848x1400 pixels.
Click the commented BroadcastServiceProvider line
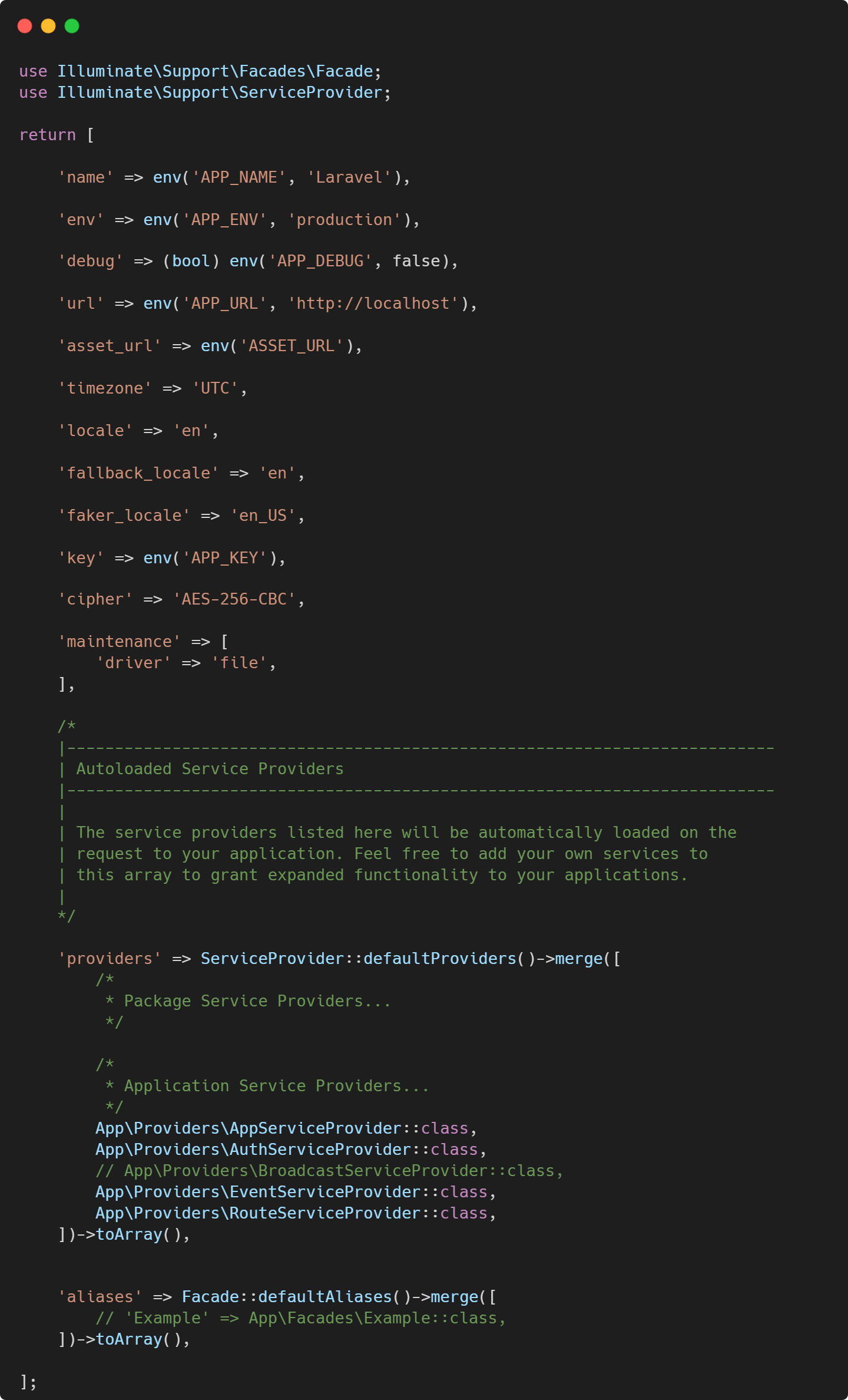click(x=329, y=1171)
